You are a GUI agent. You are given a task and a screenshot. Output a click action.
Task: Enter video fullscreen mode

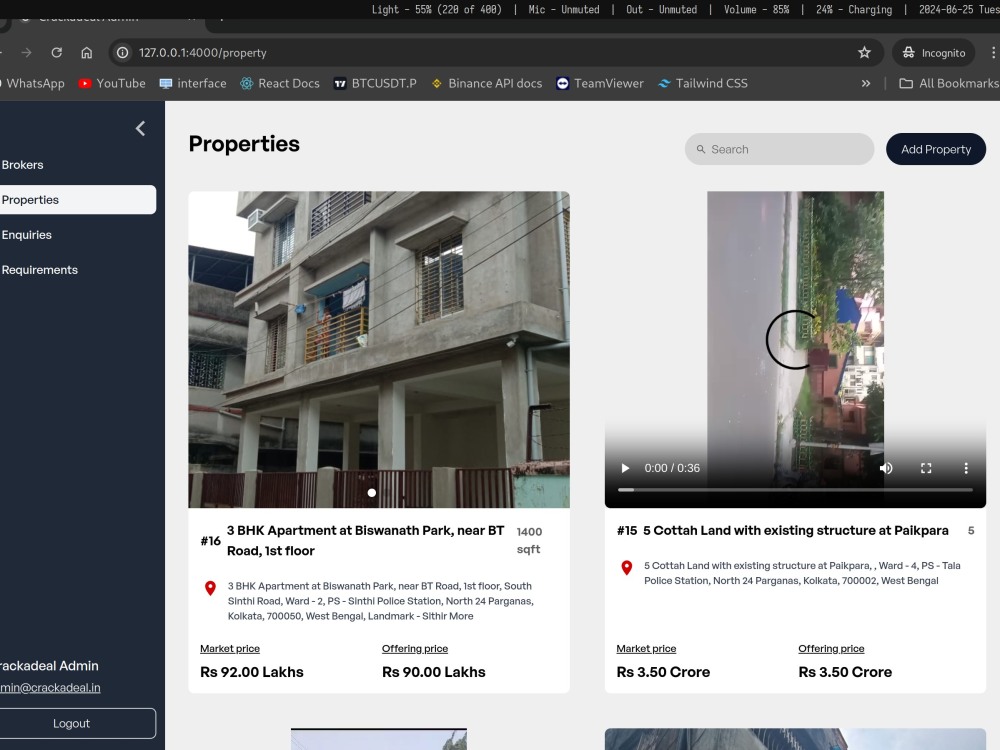(926, 468)
